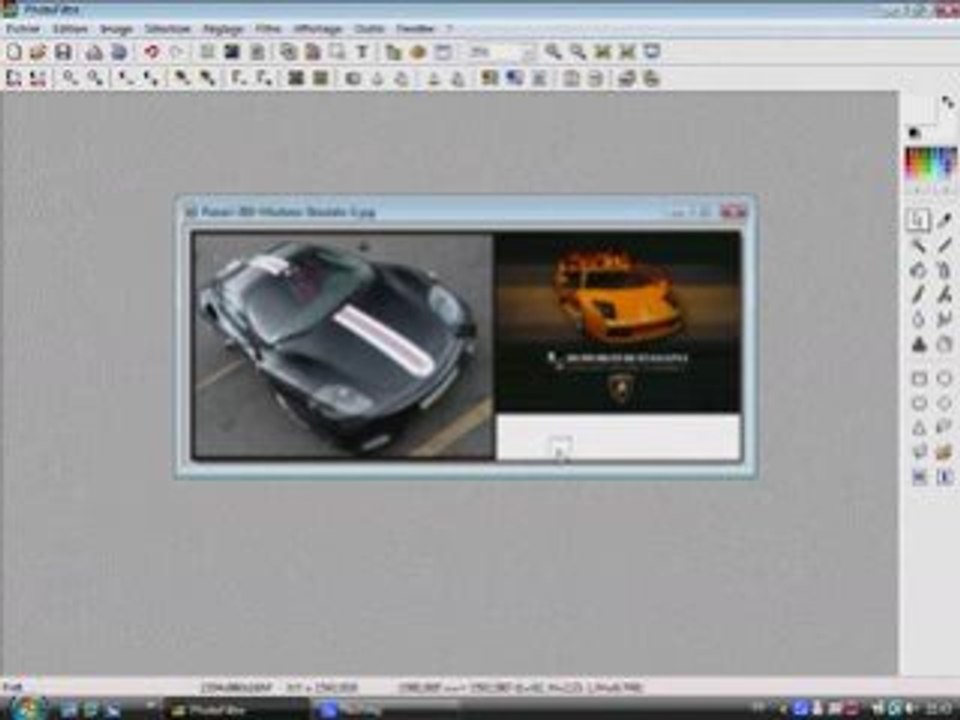The height and width of the screenshot is (720, 960).
Task: Choose lasso selection shape
Action: [944, 427]
